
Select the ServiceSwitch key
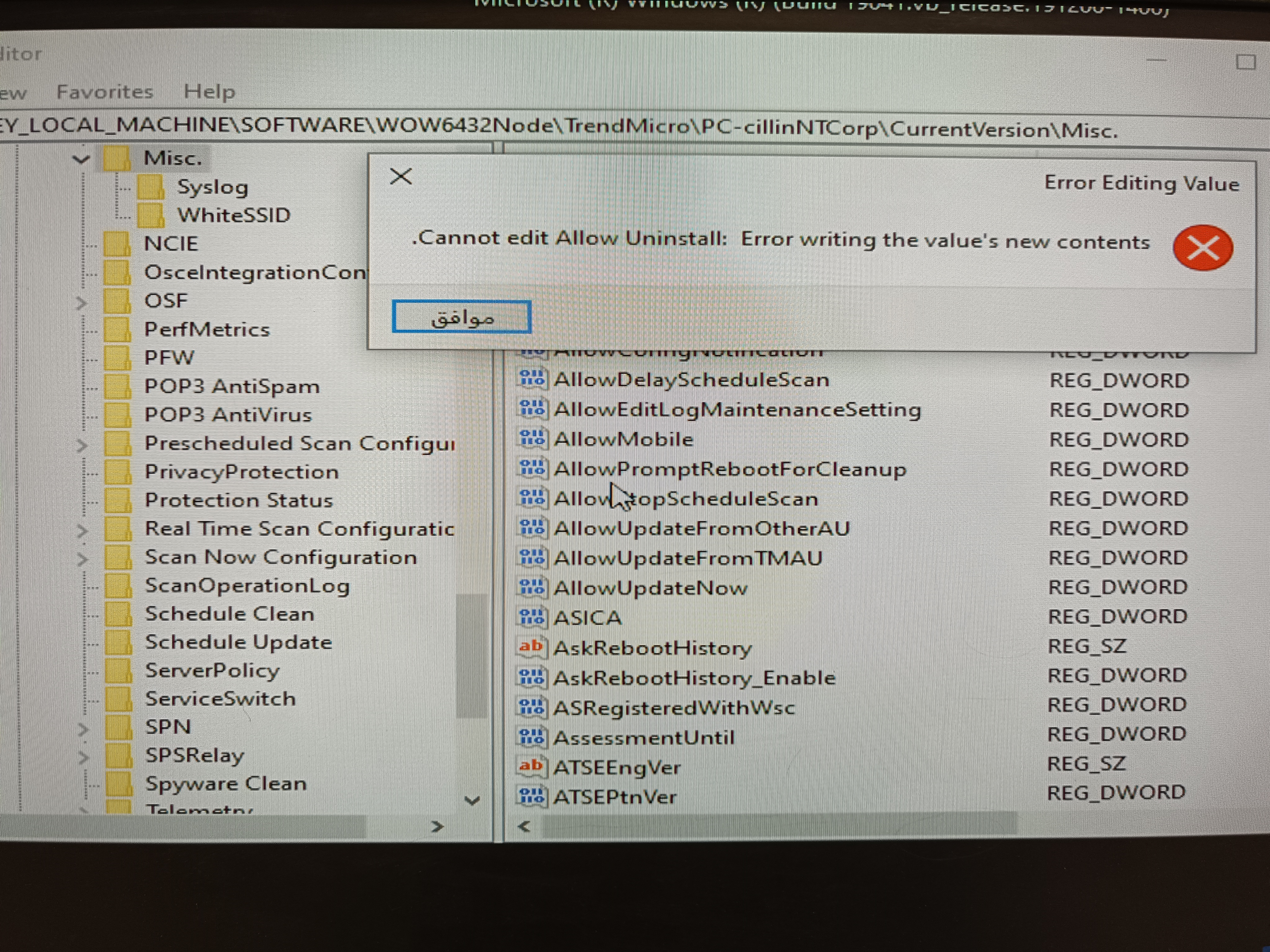click(220, 699)
